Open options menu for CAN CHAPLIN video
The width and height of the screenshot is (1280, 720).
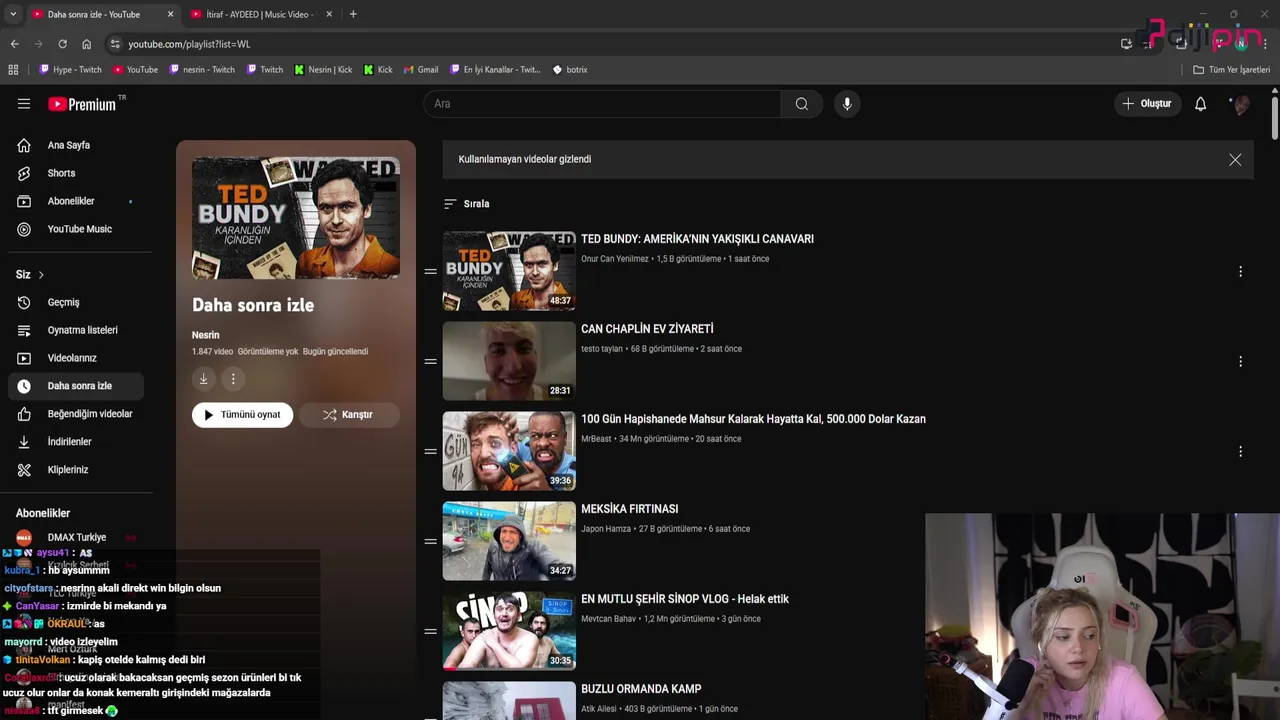coord(1240,362)
